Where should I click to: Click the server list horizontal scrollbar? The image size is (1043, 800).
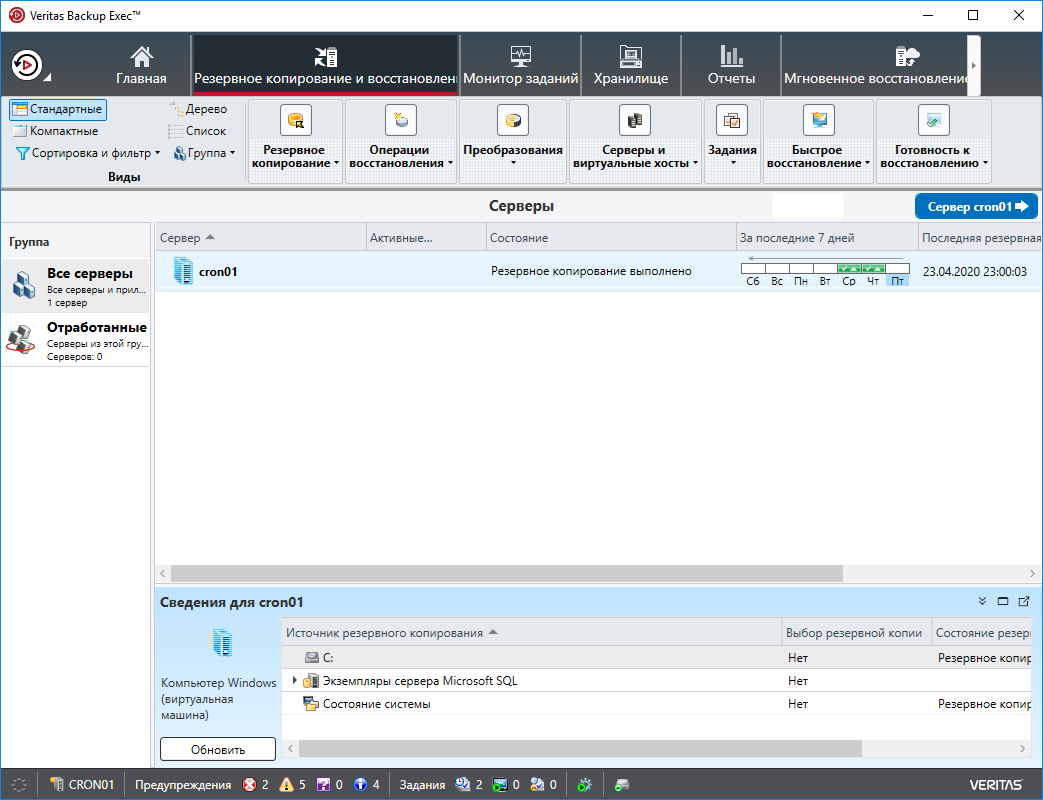coord(507,573)
